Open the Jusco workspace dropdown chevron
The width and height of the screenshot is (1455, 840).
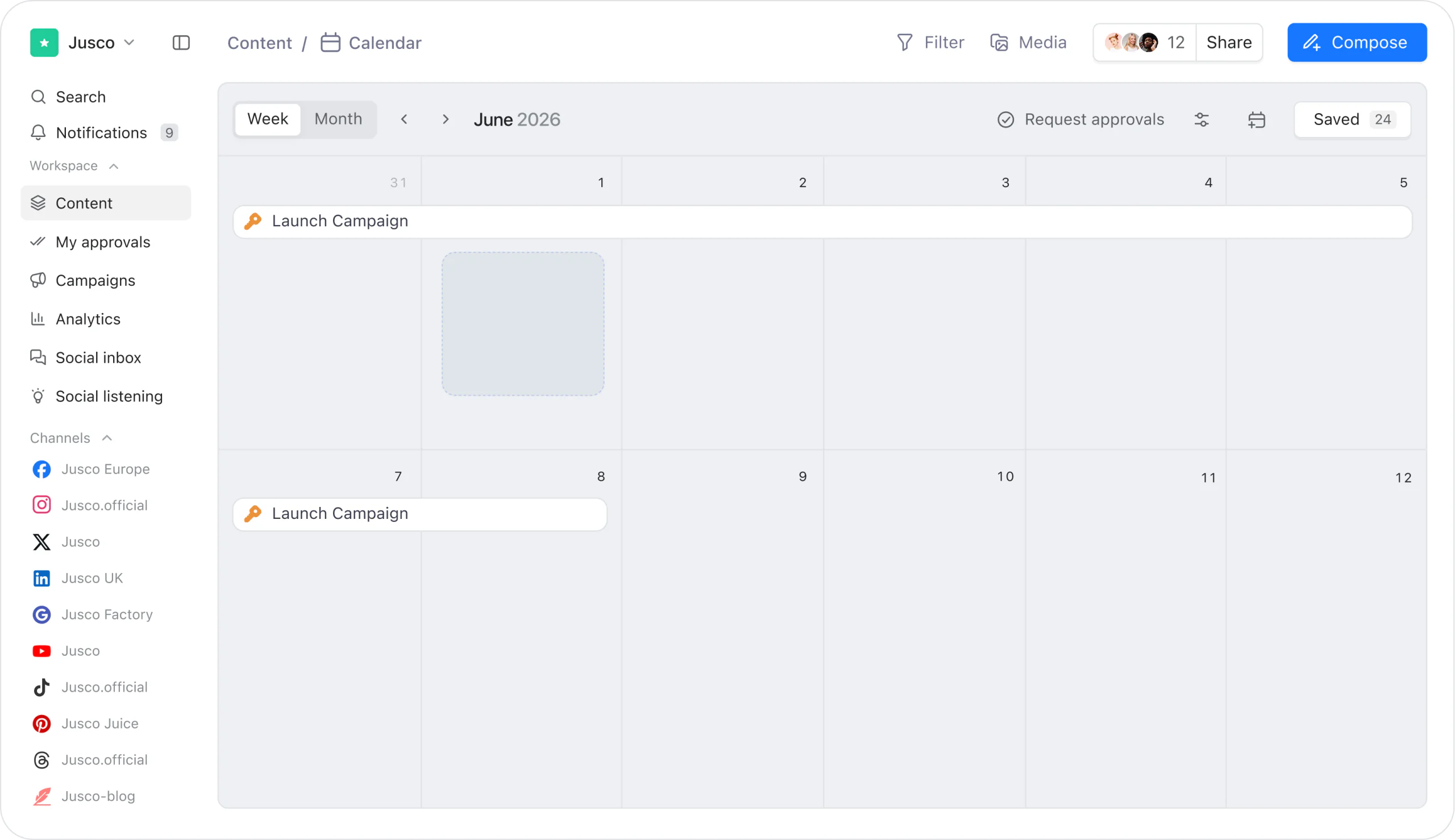[130, 43]
